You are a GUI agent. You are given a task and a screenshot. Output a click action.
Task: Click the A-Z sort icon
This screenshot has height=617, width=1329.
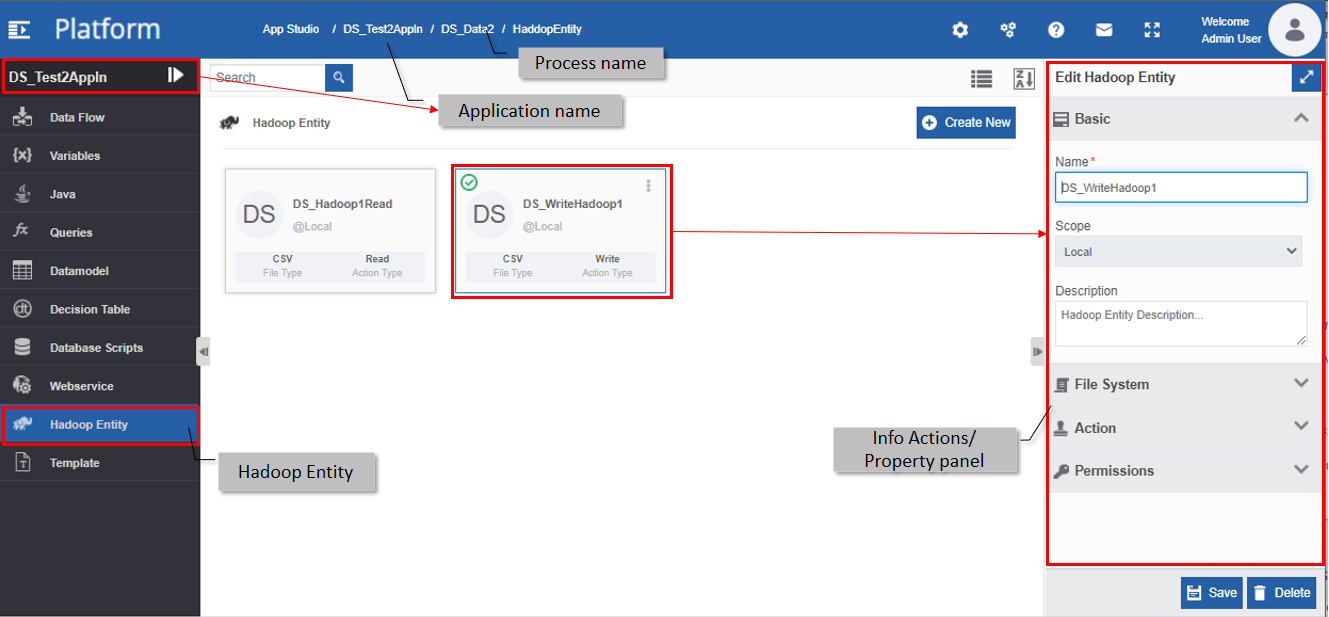pos(1024,79)
